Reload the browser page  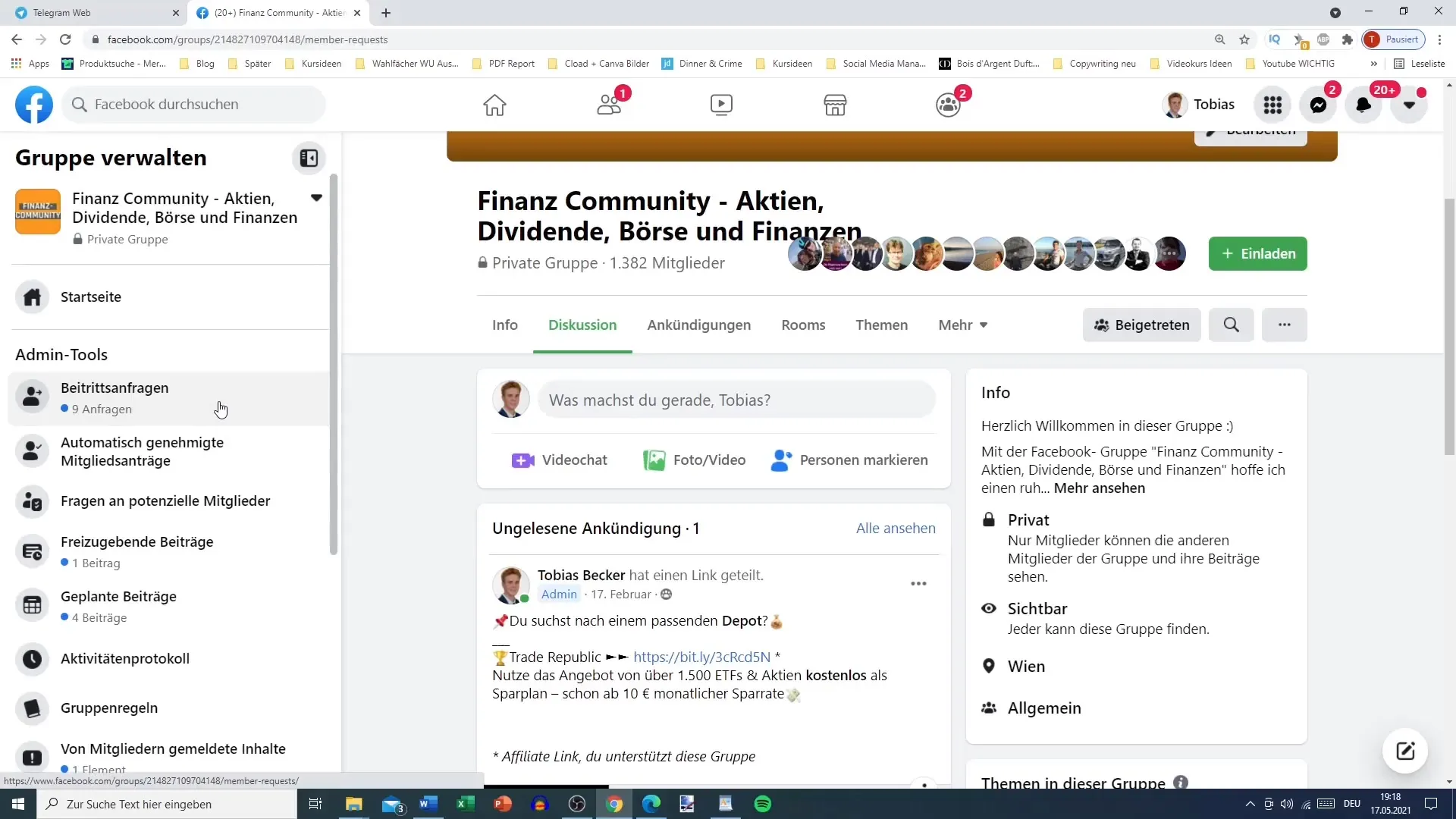pos(65,39)
